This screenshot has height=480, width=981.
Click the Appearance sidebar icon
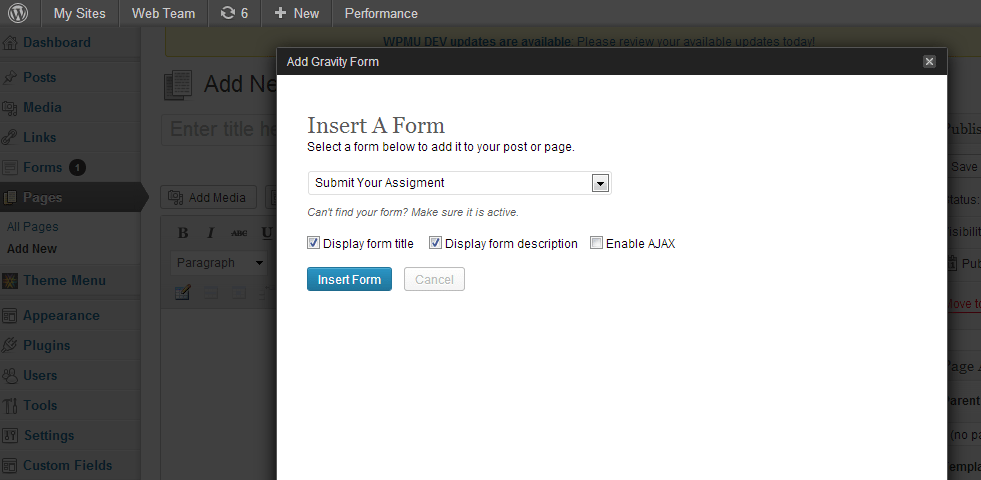pyautogui.click(x=9, y=316)
